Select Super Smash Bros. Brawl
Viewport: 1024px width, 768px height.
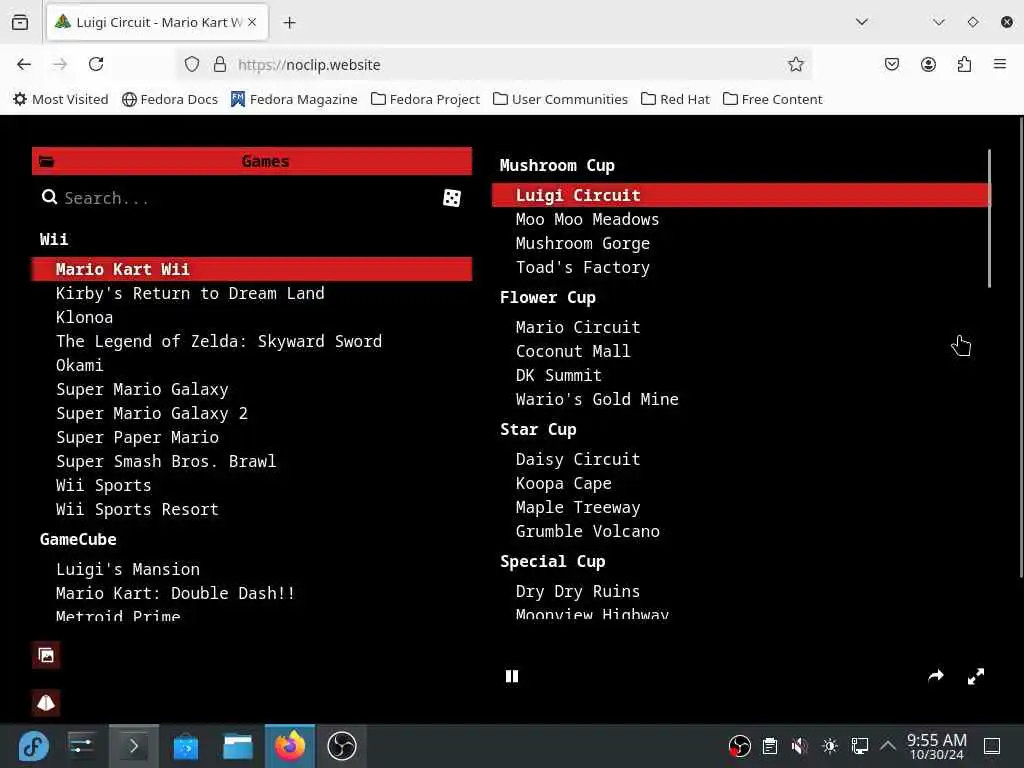point(252,462)
